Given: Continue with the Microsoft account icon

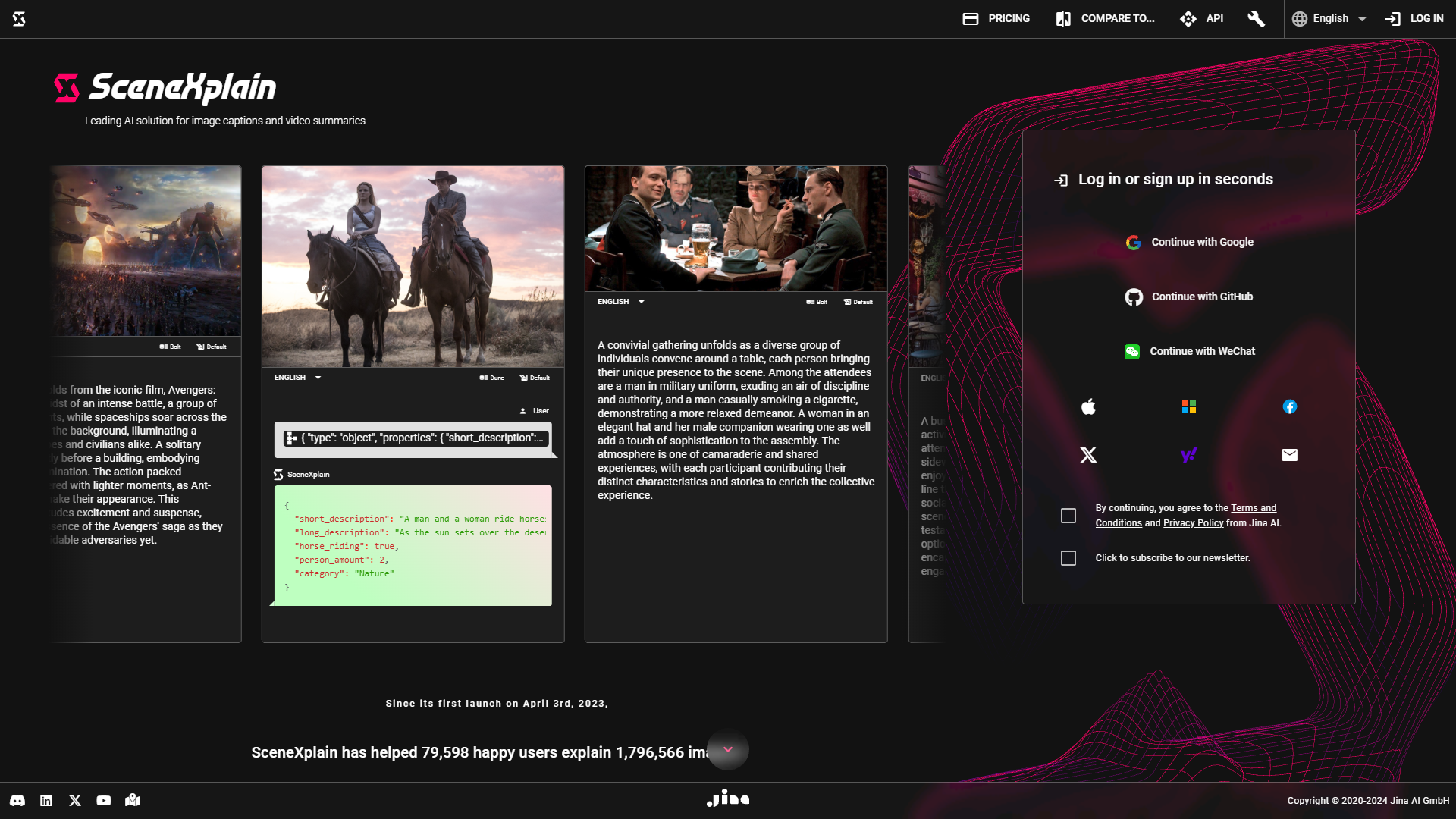Looking at the screenshot, I should [x=1189, y=406].
